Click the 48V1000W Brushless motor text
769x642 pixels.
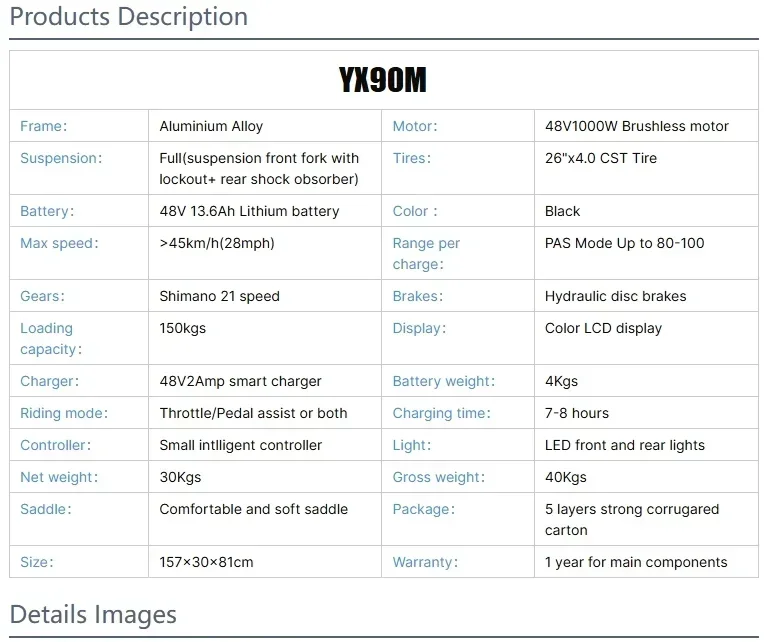[x=636, y=127]
